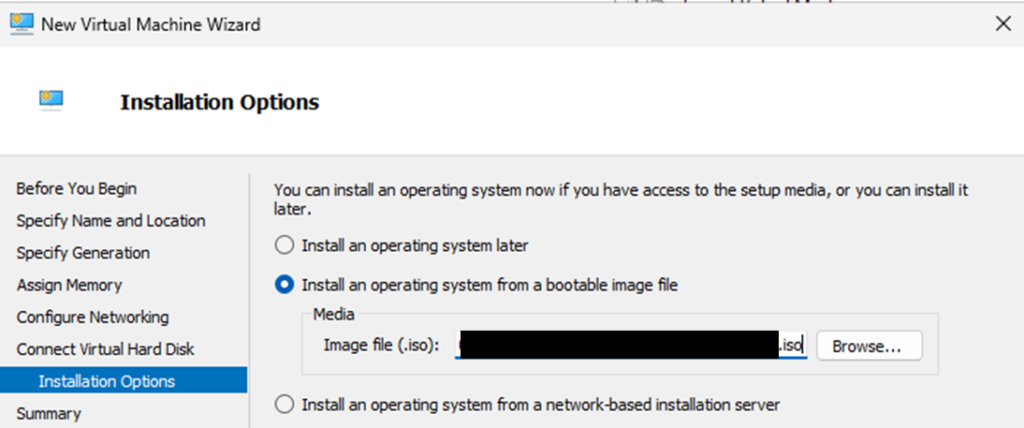Select Installation Options in the sidebar
1024x428 pixels.
106,381
